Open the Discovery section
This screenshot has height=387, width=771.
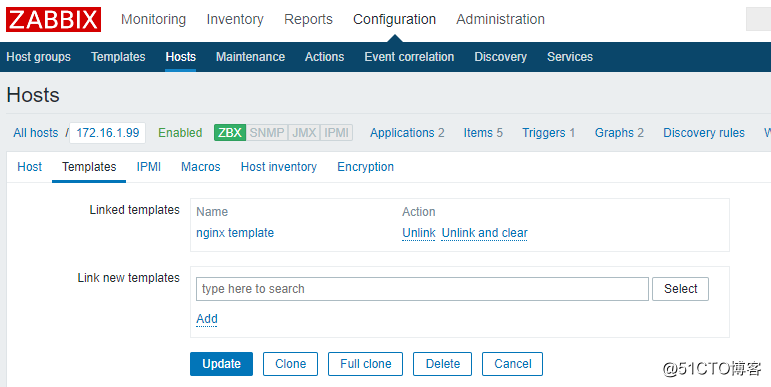click(501, 57)
